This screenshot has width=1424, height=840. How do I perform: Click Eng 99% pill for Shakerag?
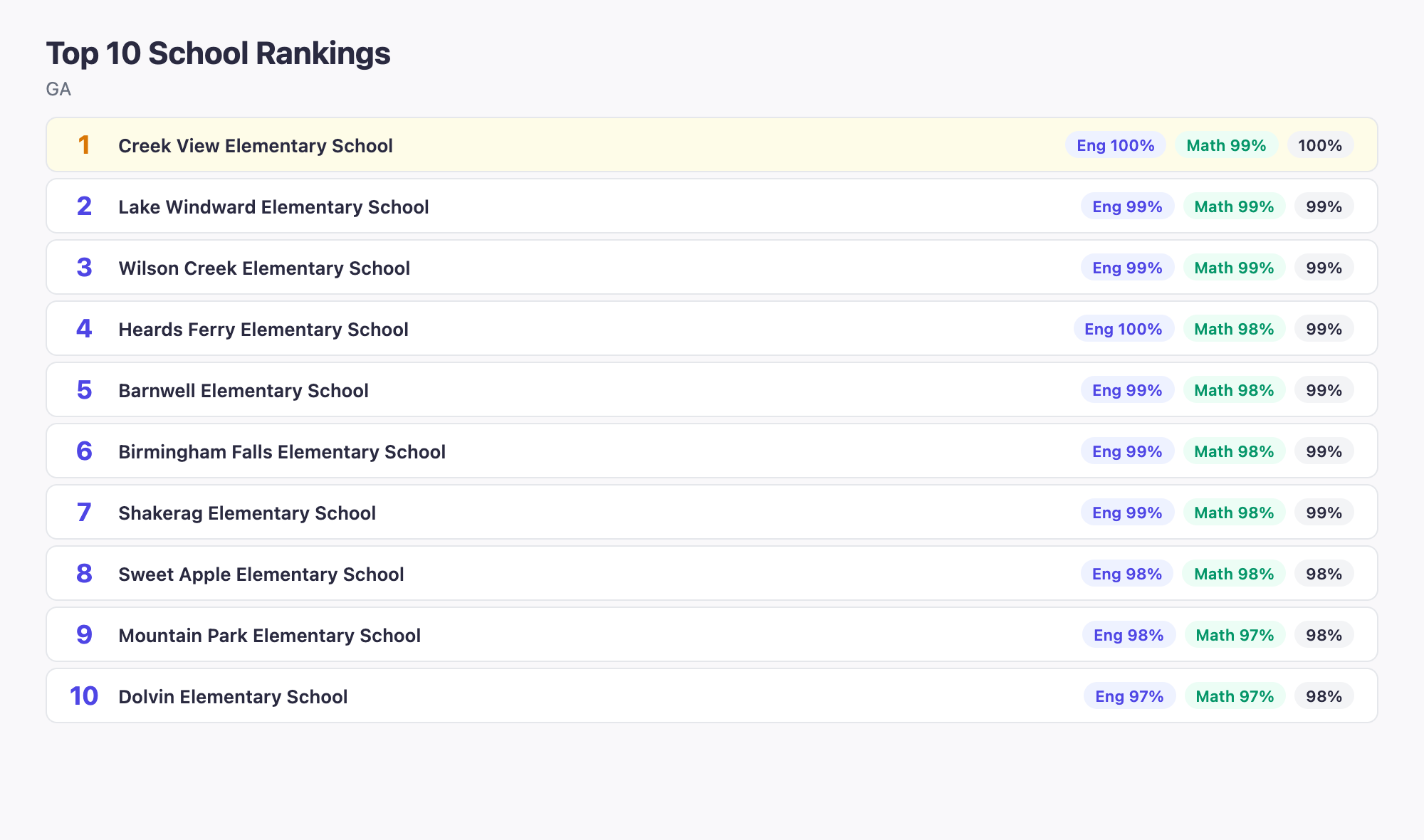pyautogui.click(x=1128, y=513)
